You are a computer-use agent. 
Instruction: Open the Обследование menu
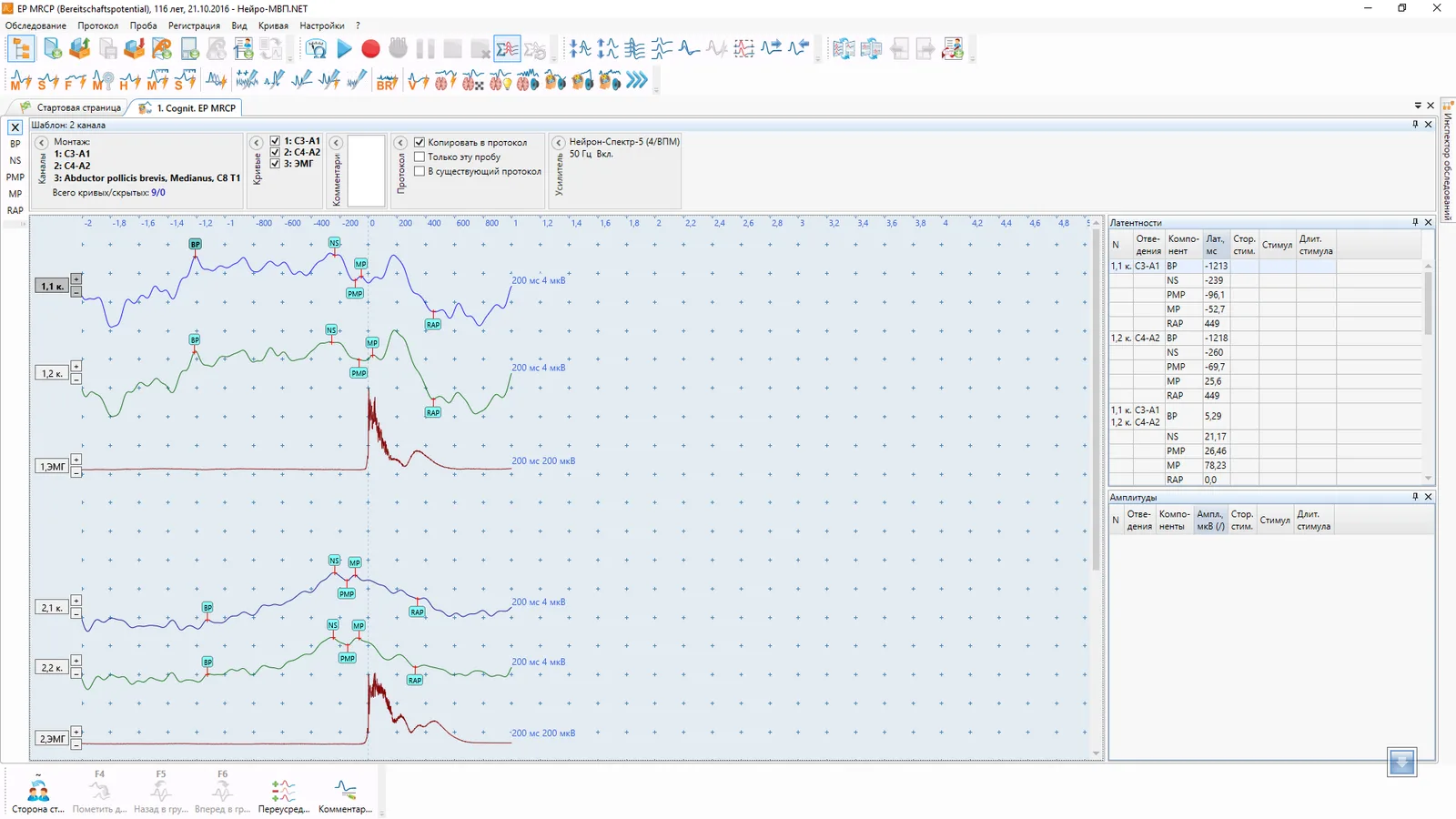35,25
